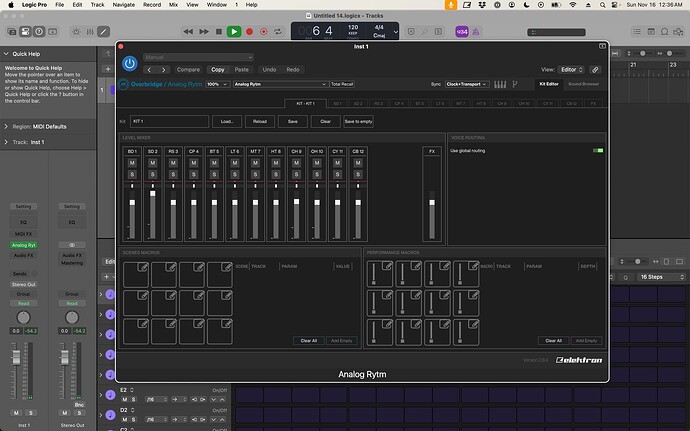690x431 pixels.
Task: Click the Total Recall button
Action: pos(343,85)
